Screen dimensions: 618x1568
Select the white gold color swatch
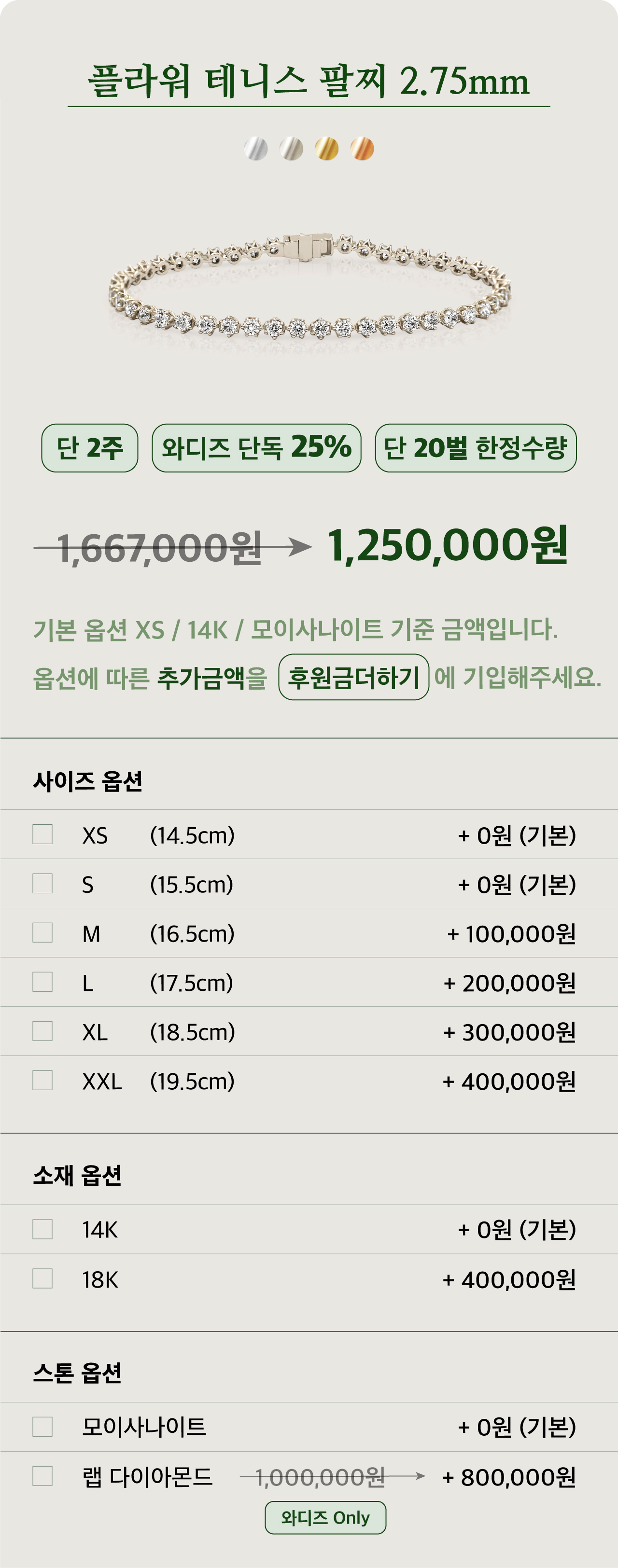[256, 149]
